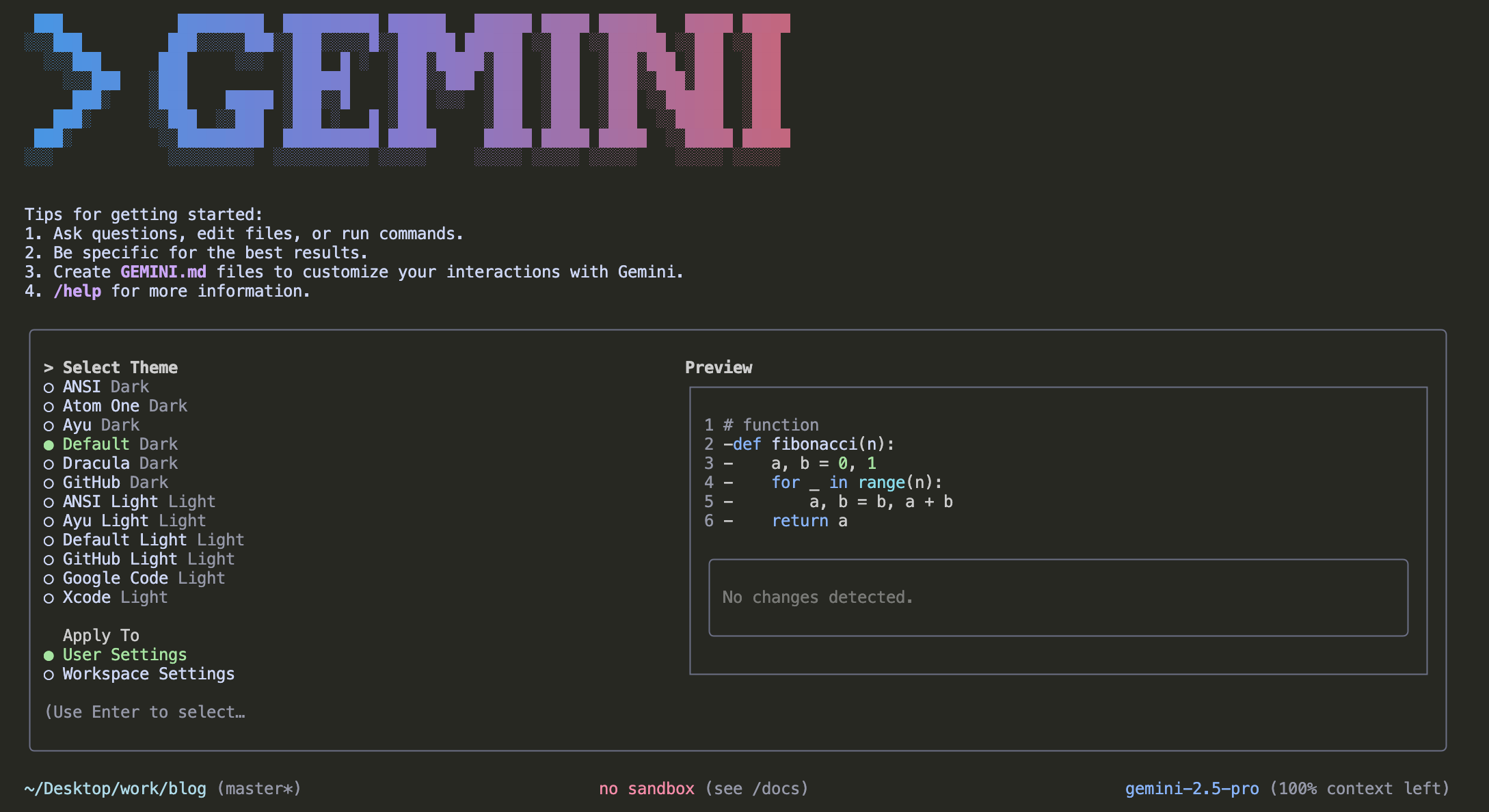Click the Apply To label
The width and height of the screenshot is (1489, 812).
101,636
